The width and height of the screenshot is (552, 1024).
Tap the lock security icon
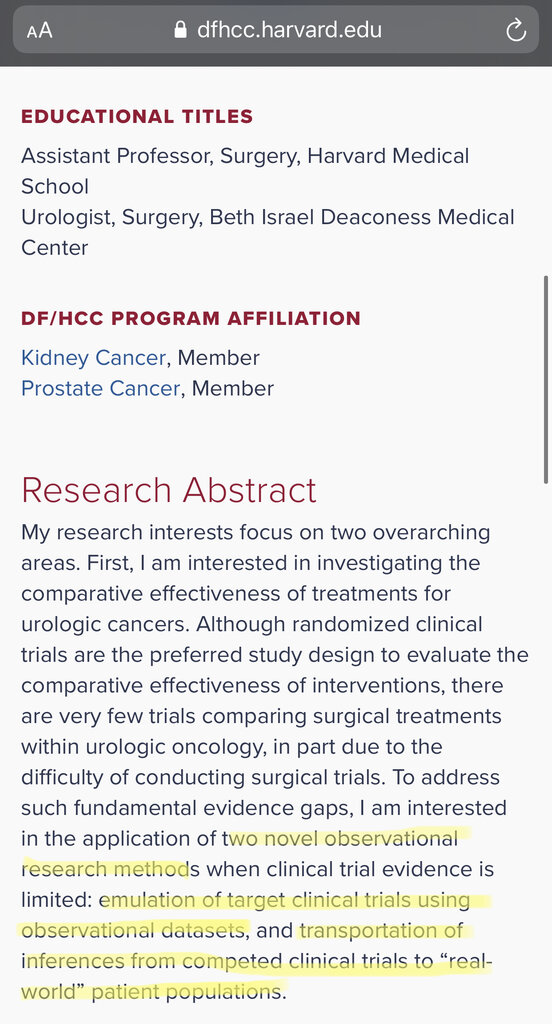[x=180, y=29]
